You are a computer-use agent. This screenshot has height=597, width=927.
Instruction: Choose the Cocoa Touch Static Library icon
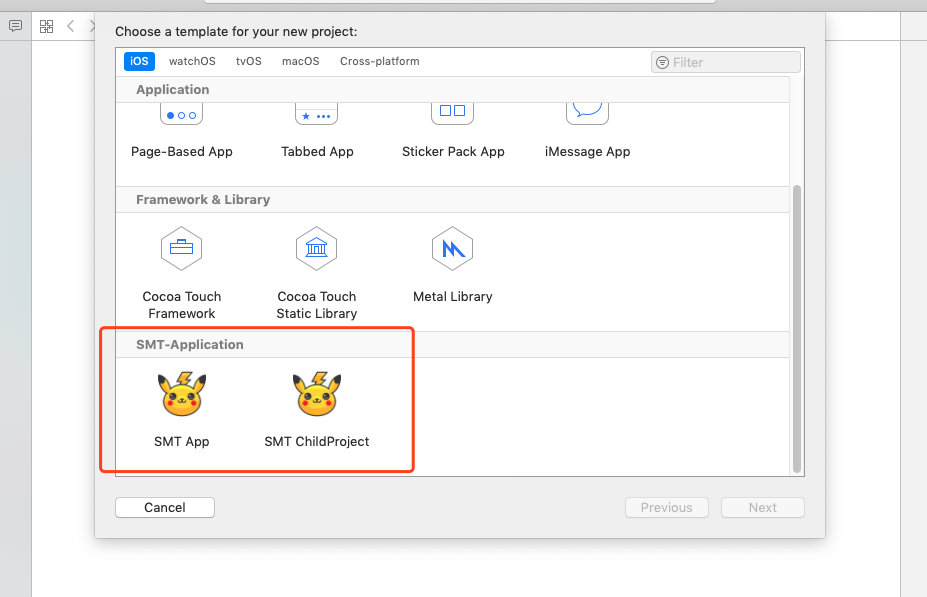316,248
